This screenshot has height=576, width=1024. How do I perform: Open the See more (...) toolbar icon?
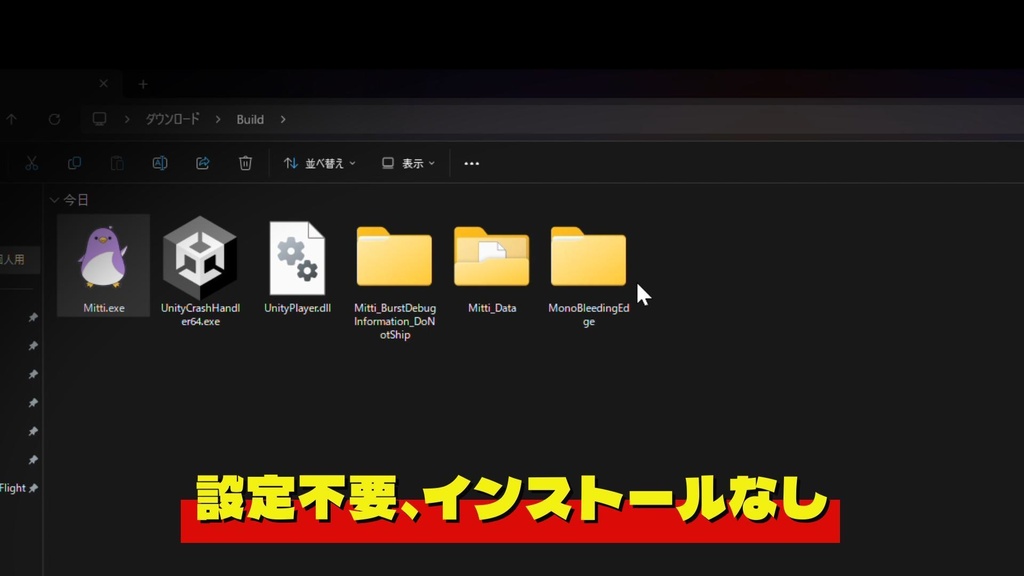tap(471, 163)
